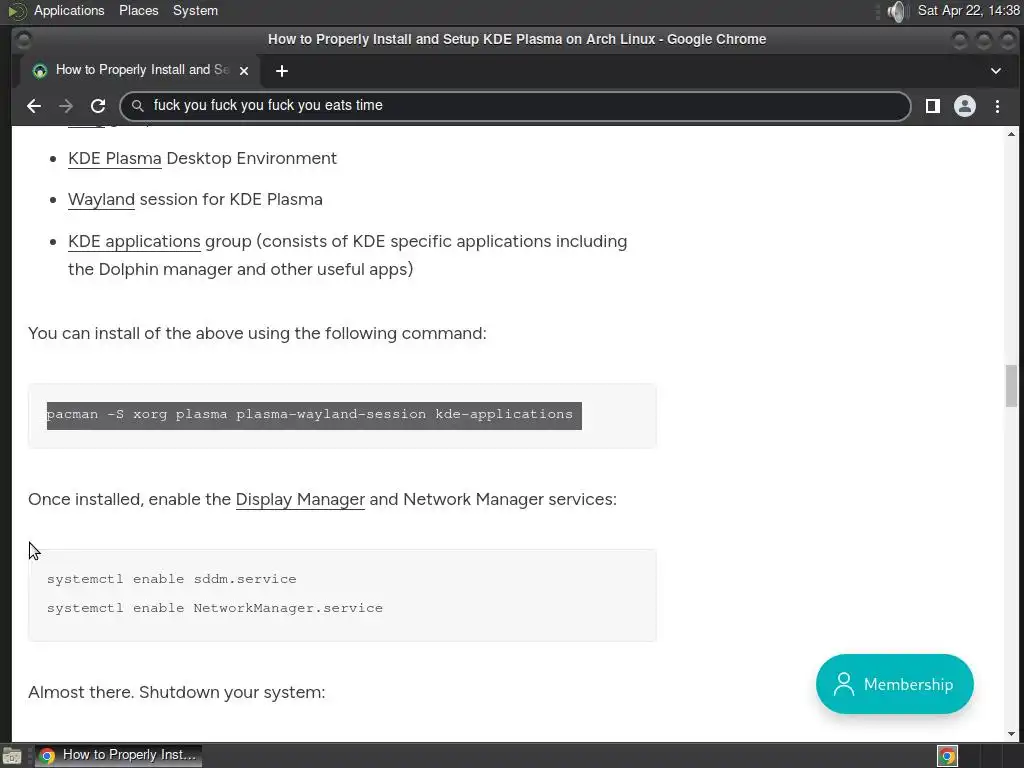Open the Places menu
1024x768 pixels.
[x=138, y=10]
